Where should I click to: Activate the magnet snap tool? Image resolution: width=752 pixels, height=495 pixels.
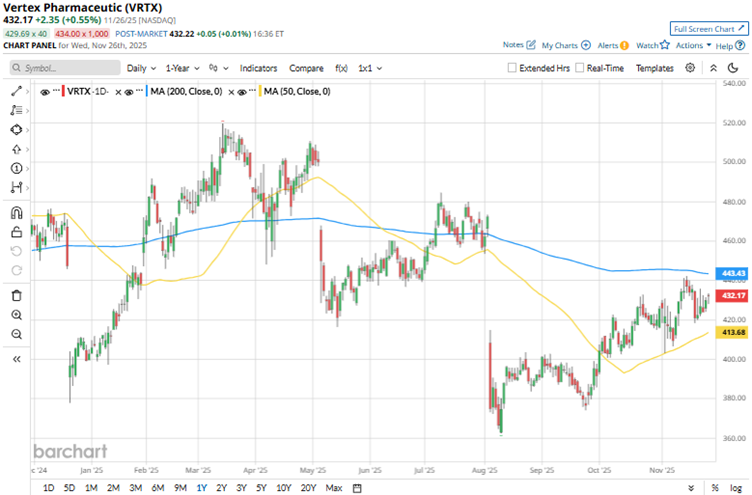coord(17,212)
